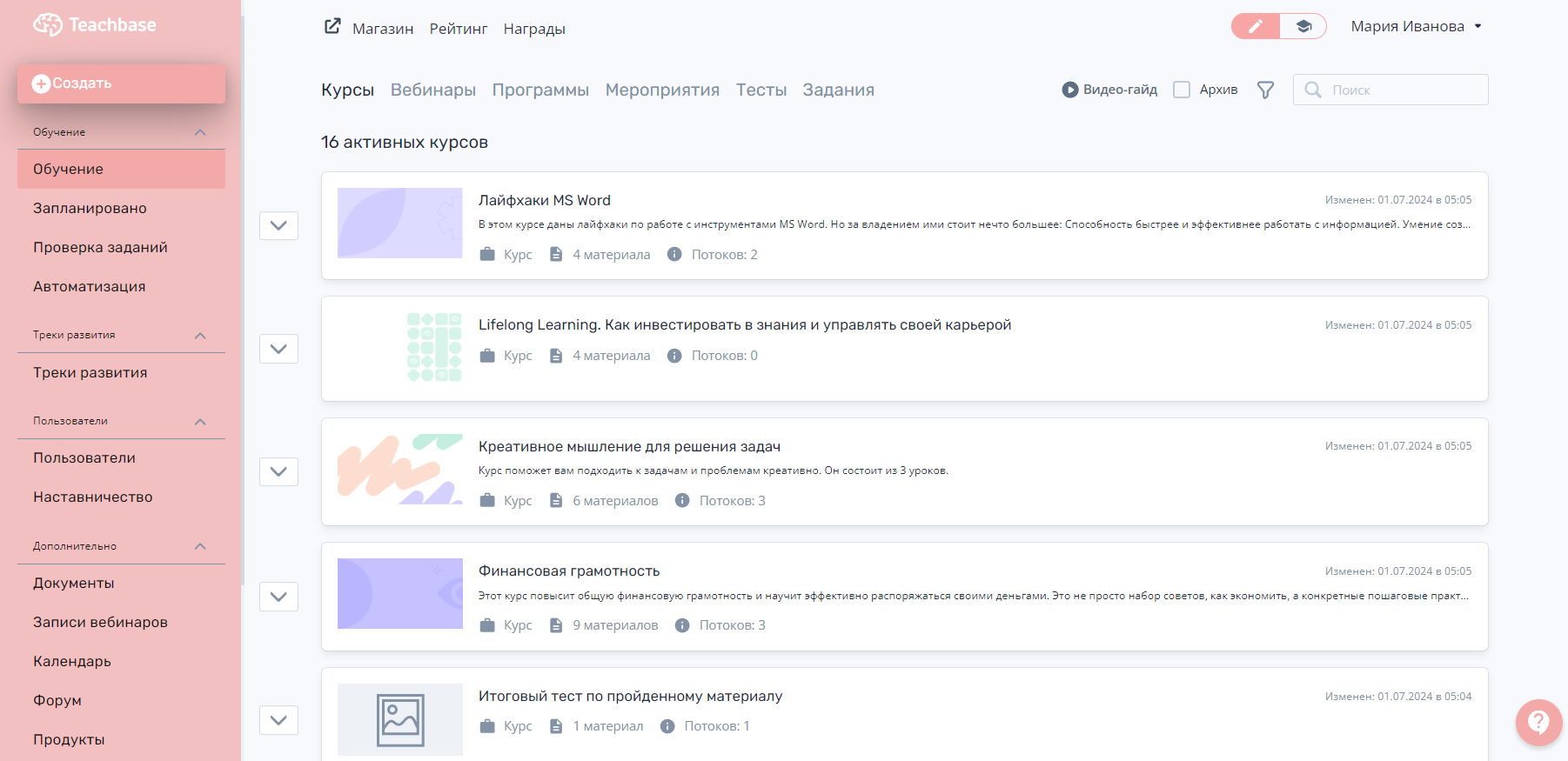Click the help question mark bubble
Viewport: 1568px width, 761px height.
[x=1538, y=722]
